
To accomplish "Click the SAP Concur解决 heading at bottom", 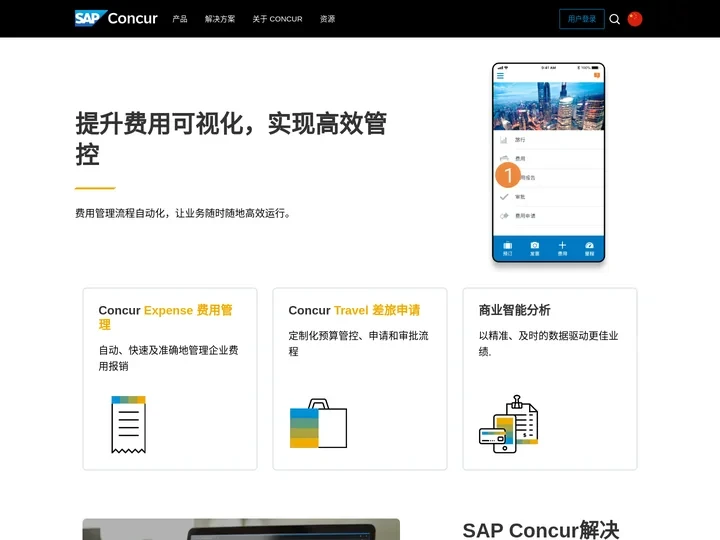I will (541, 530).
